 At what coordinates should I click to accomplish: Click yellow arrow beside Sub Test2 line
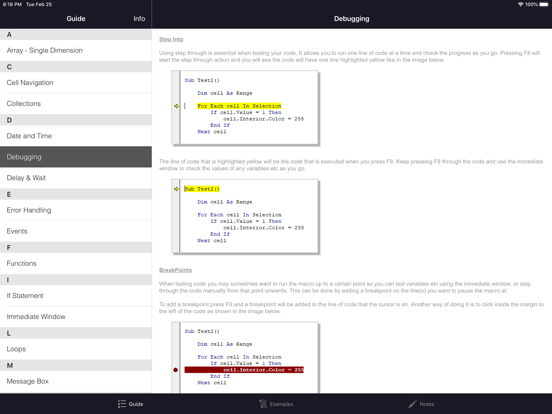pos(176,189)
